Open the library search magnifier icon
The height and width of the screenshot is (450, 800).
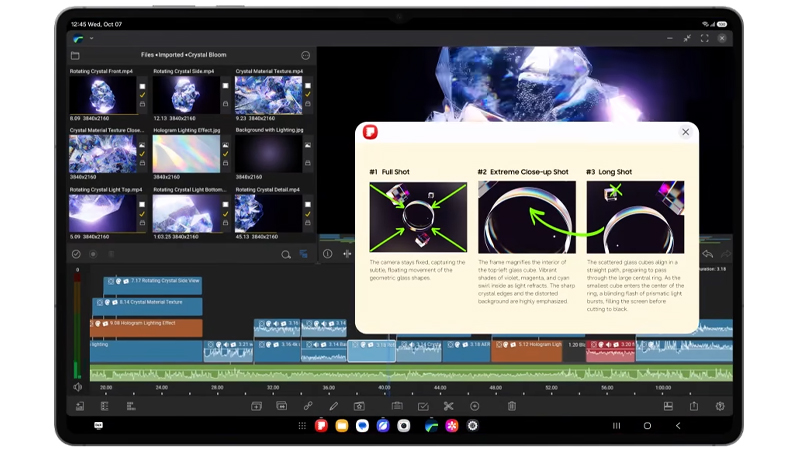[x=286, y=254]
